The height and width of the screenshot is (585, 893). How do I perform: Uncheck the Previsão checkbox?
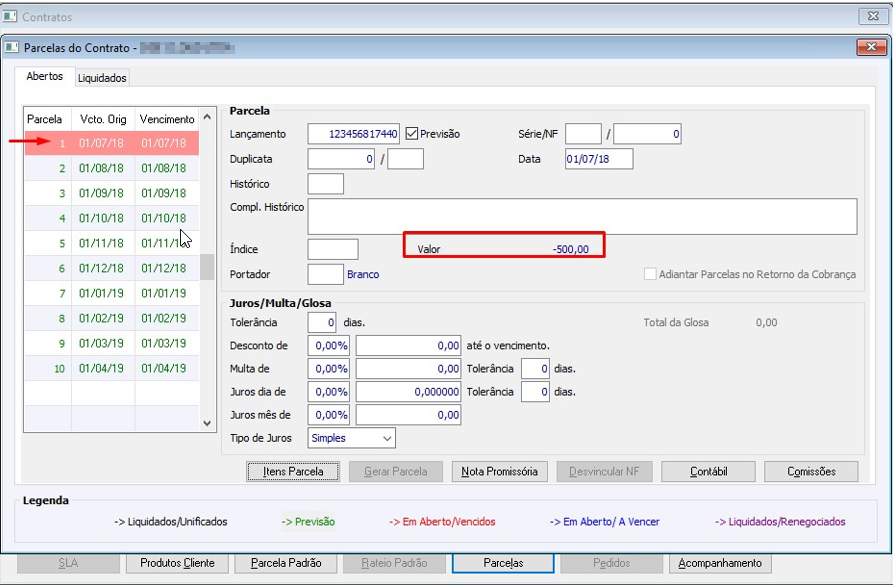click(412, 134)
